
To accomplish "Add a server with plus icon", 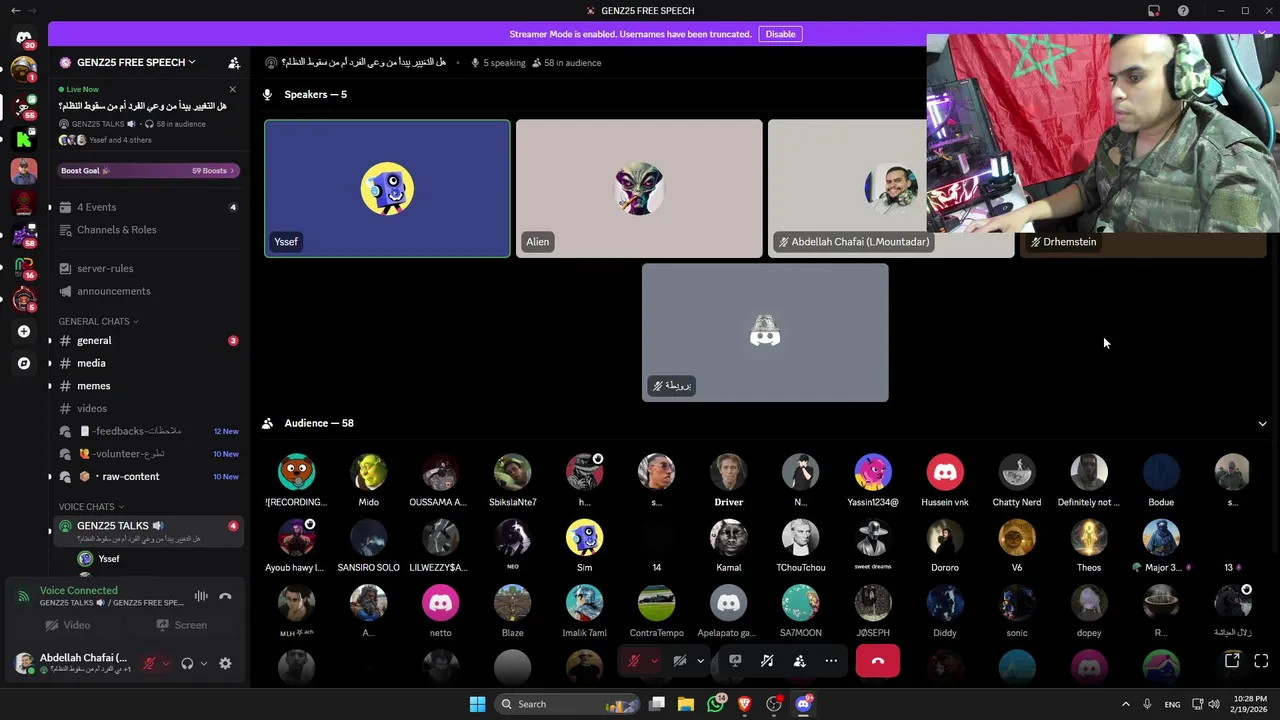I will [24, 331].
